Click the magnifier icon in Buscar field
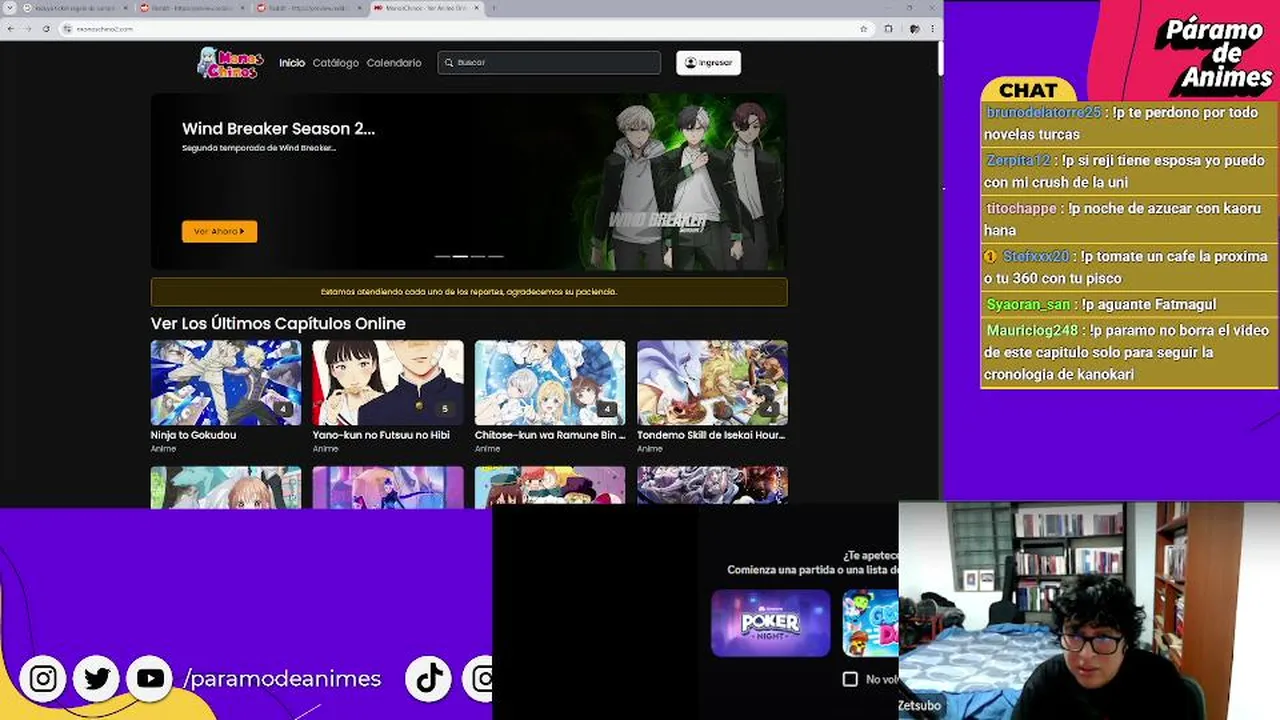The height and width of the screenshot is (720, 1280). pos(449,62)
